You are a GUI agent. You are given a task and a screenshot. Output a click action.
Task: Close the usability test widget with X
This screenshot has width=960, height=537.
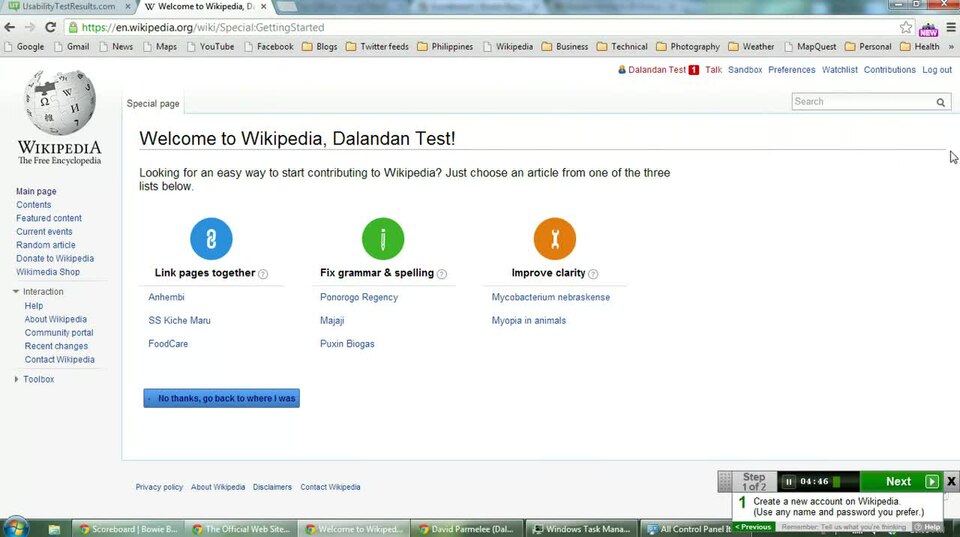951,481
